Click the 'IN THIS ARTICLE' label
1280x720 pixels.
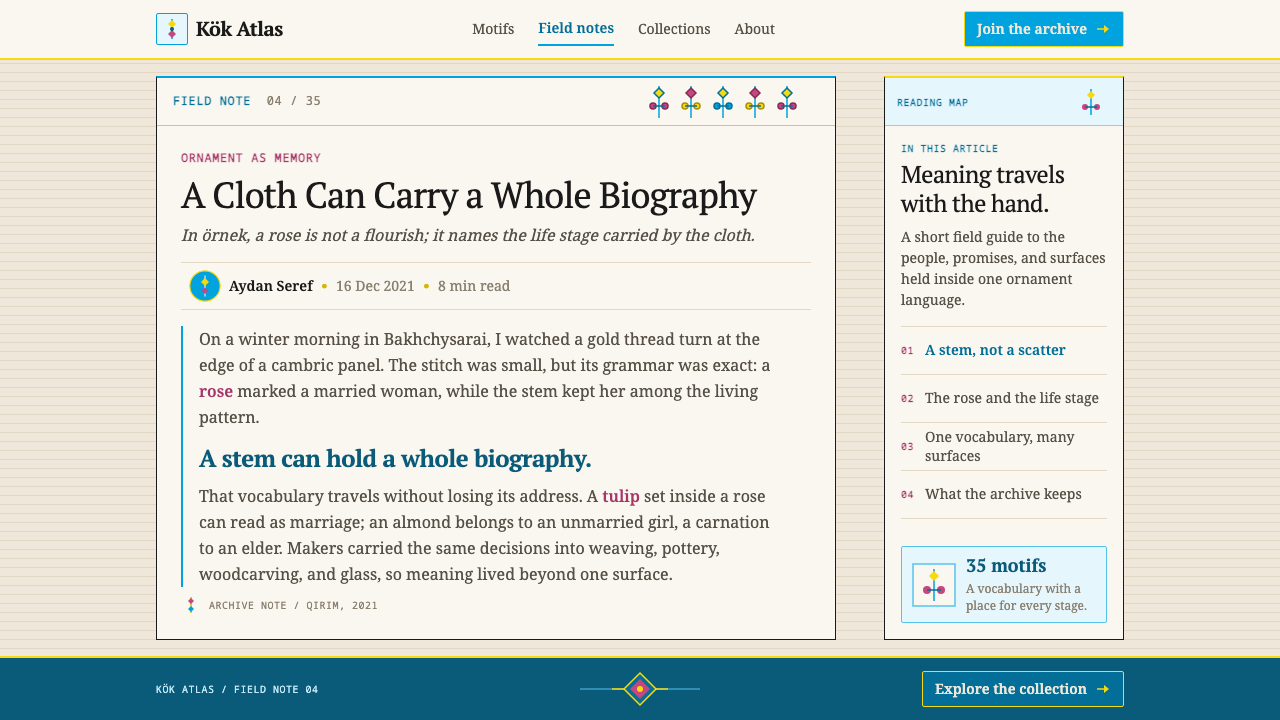(949, 149)
